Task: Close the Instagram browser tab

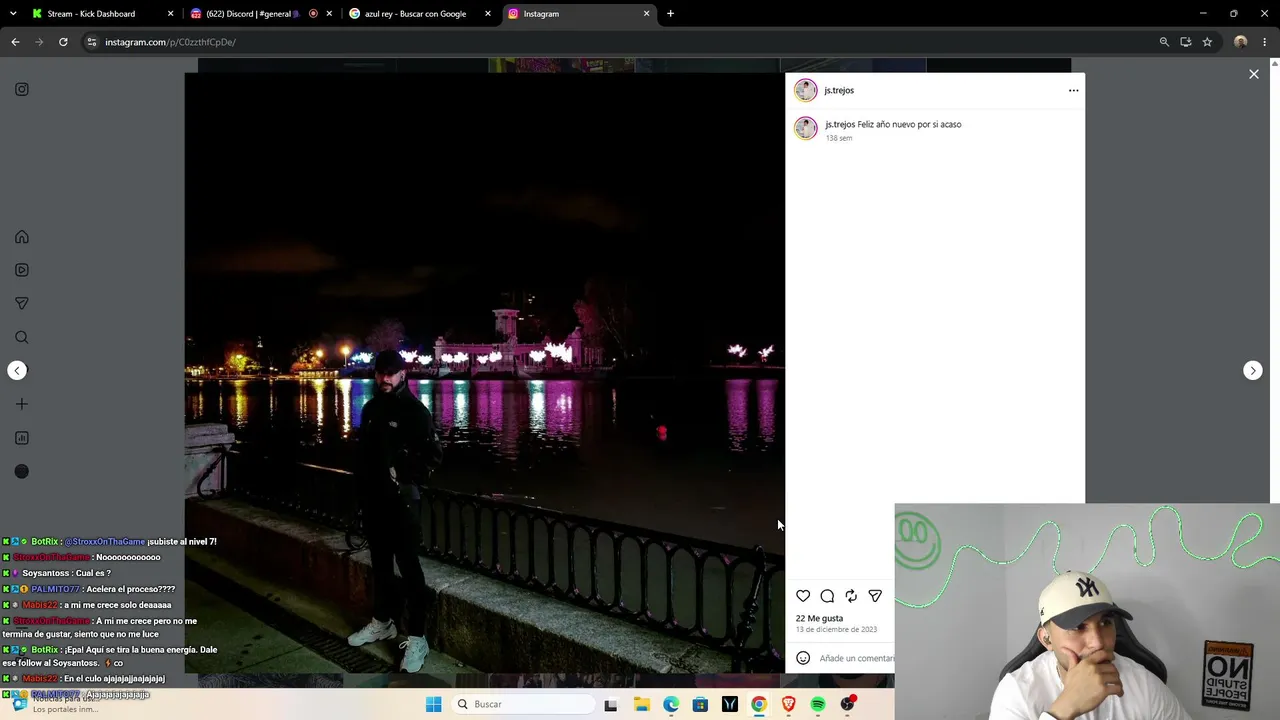Action: click(x=646, y=14)
